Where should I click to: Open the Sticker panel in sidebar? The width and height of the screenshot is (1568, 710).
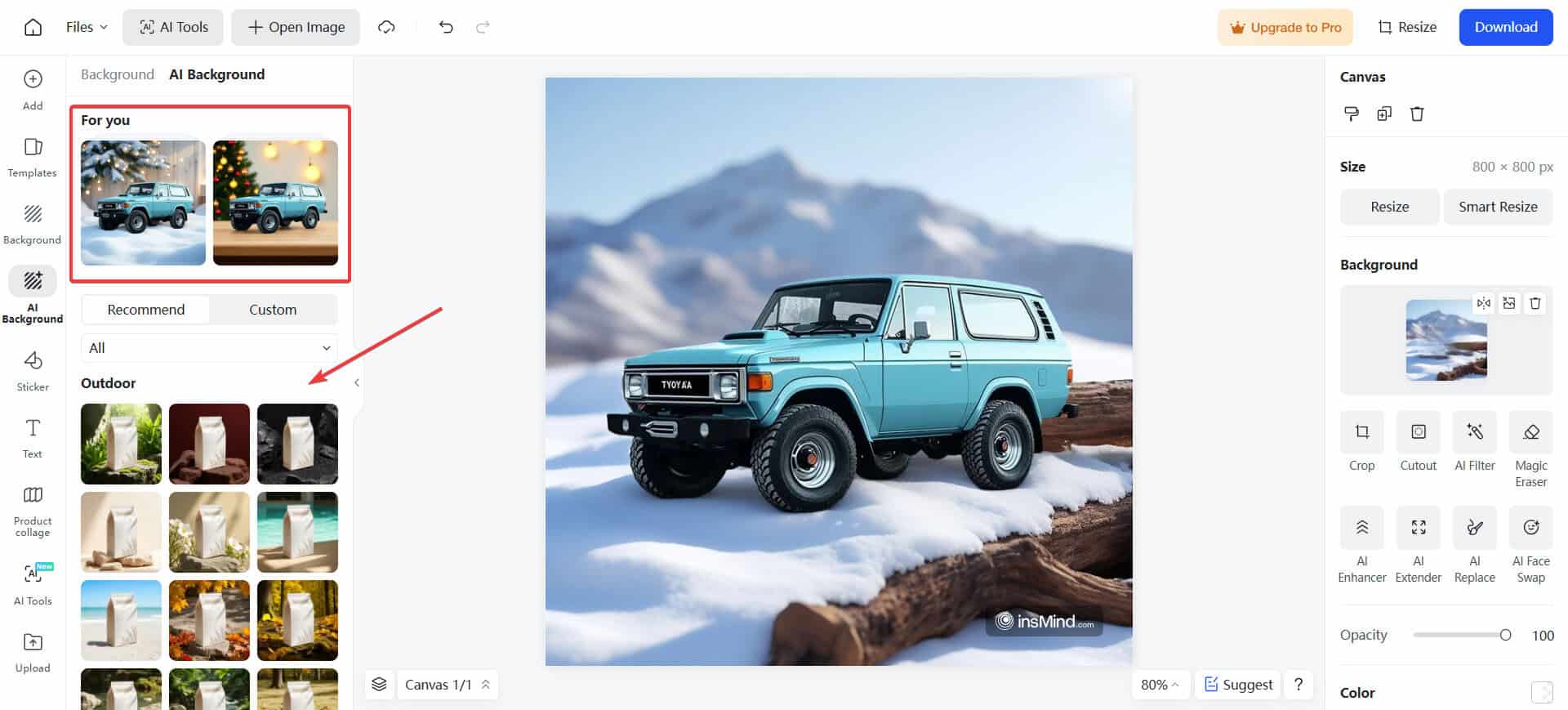[33, 370]
